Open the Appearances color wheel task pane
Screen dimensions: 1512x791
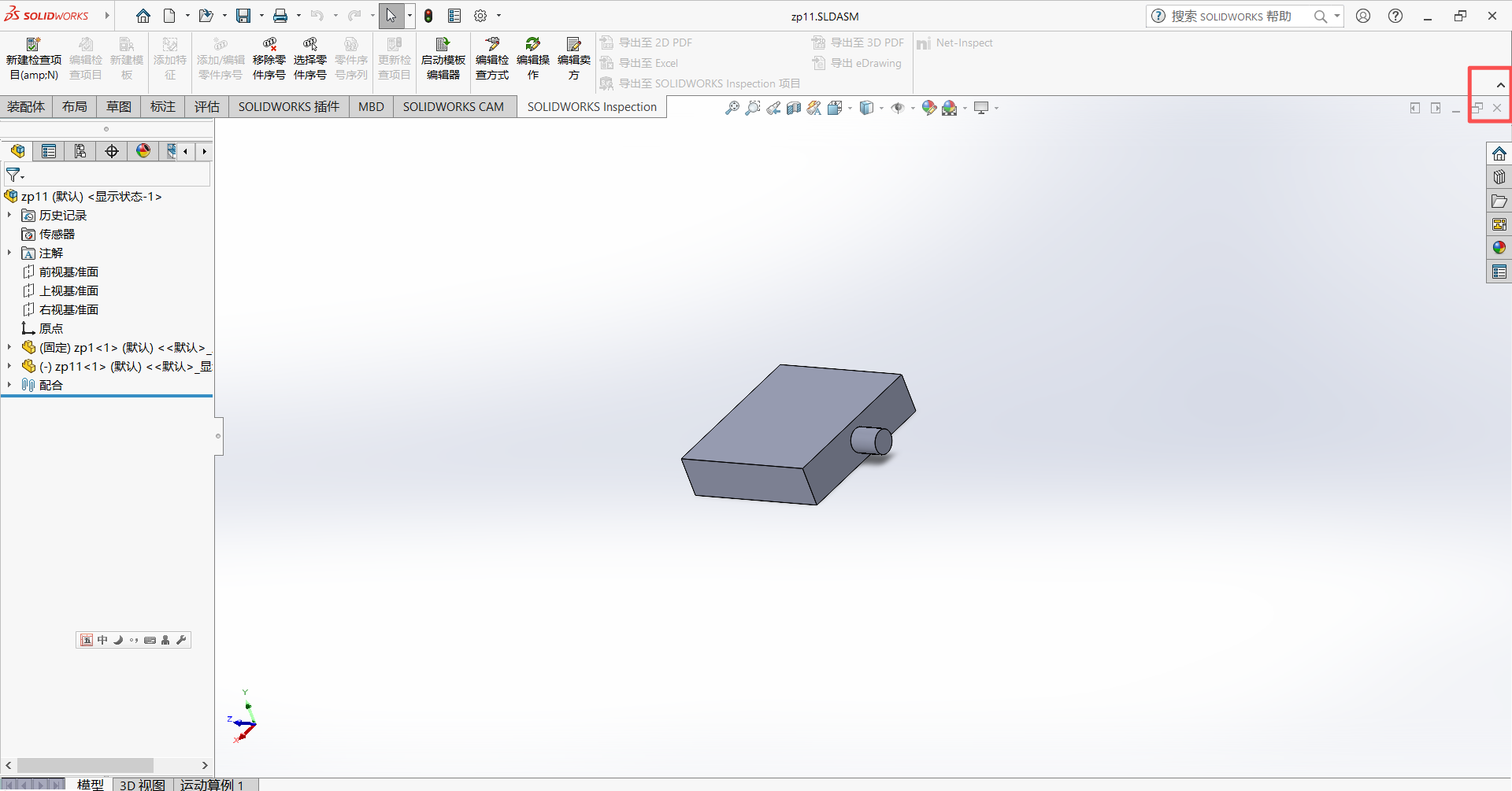point(1499,248)
